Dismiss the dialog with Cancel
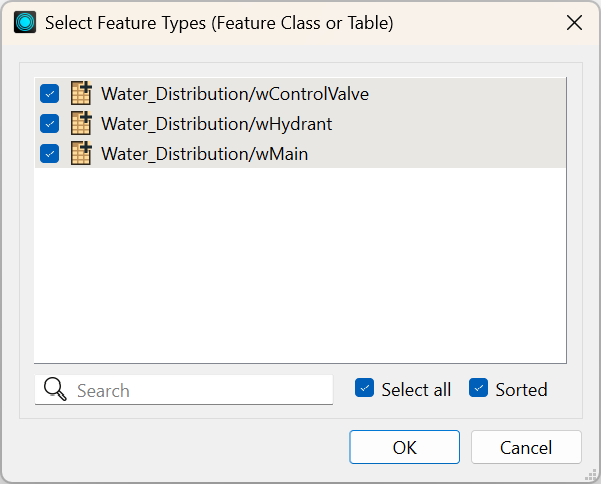The width and height of the screenshot is (601, 484). pyautogui.click(x=526, y=447)
